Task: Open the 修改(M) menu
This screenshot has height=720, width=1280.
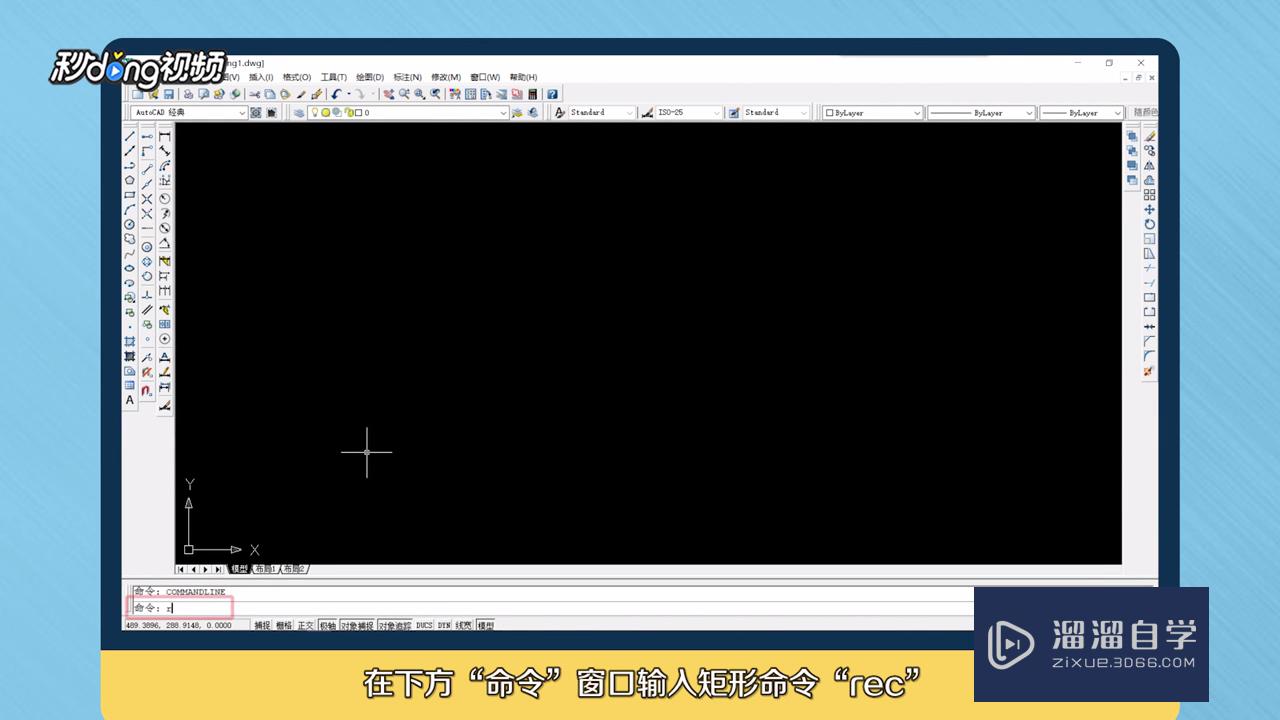Action: click(446, 77)
